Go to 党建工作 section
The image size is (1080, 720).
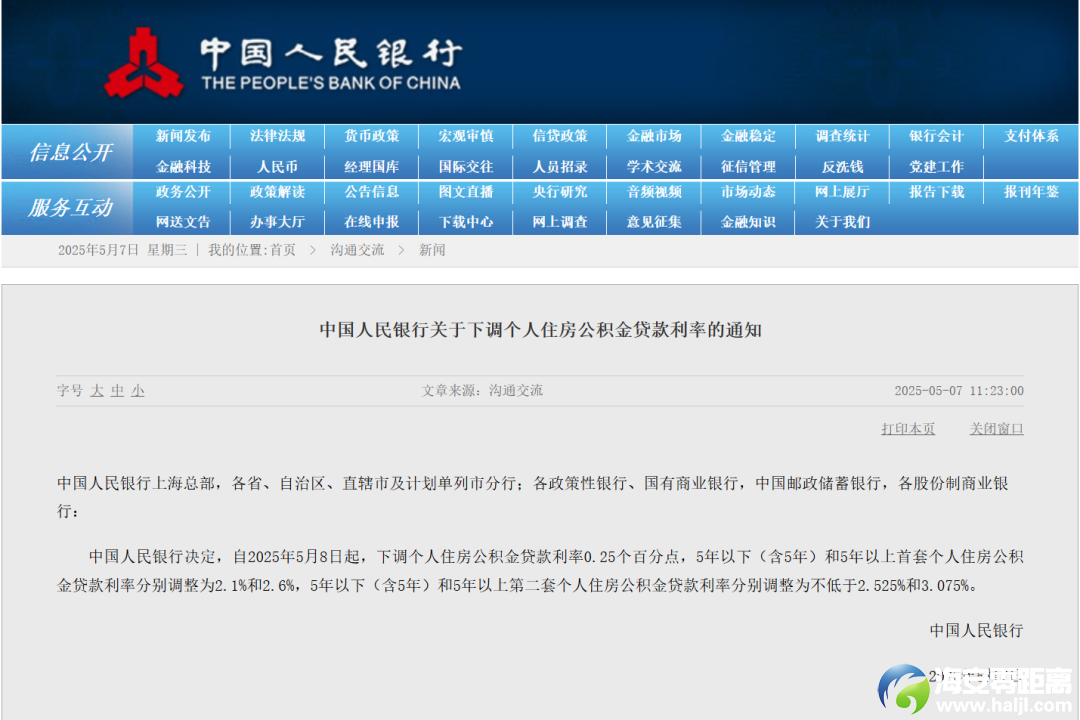[x=937, y=167]
